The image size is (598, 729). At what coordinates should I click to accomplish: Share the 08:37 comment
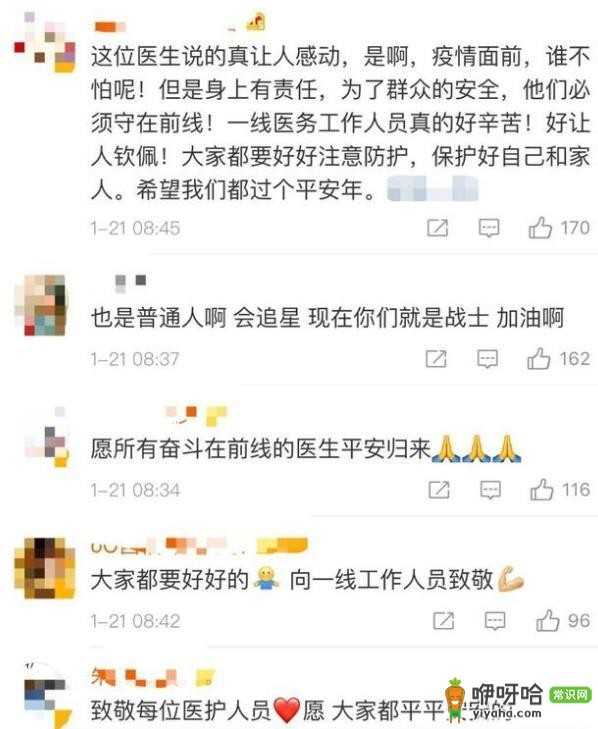pyautogui.click(x=436, y=358)
